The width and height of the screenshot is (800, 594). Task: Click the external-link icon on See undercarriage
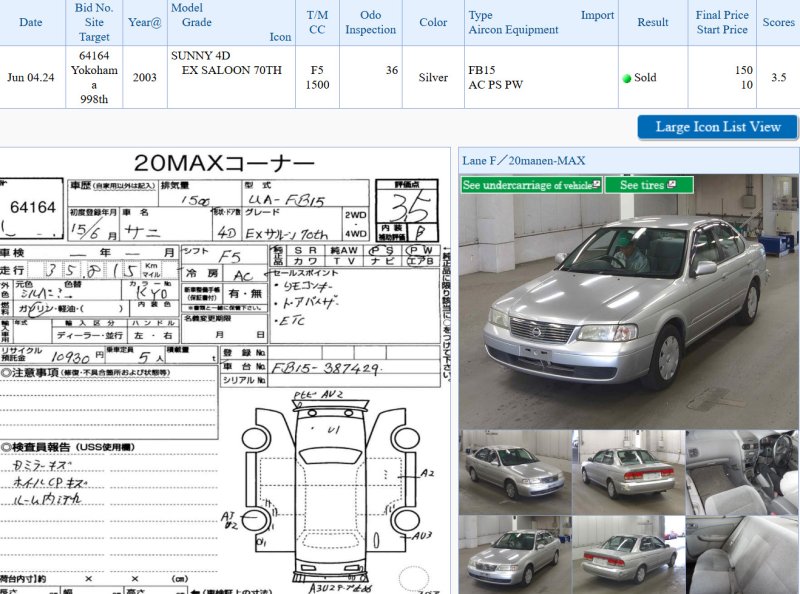click(597, 185)
